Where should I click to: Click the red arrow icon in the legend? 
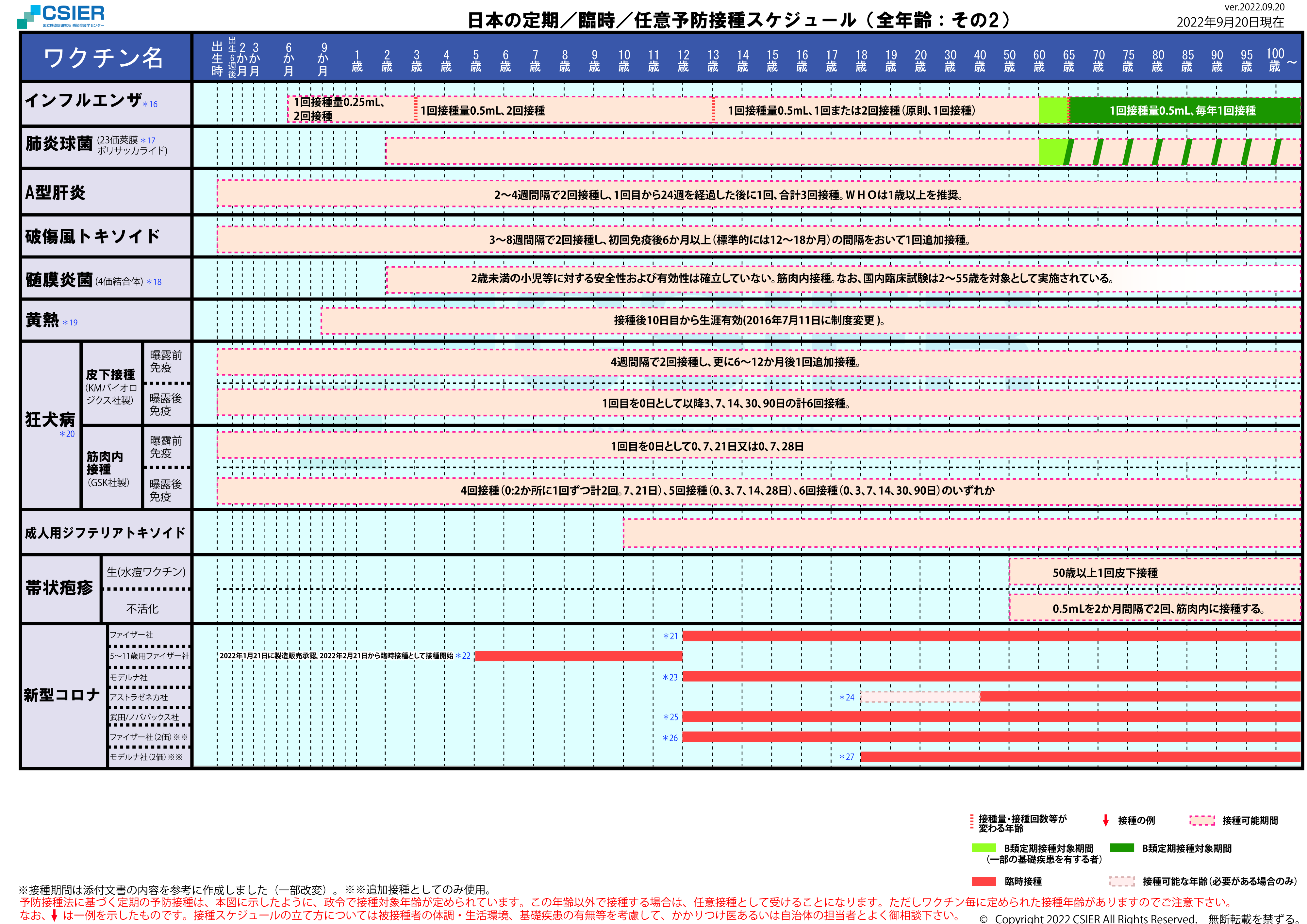(1105, 820)
